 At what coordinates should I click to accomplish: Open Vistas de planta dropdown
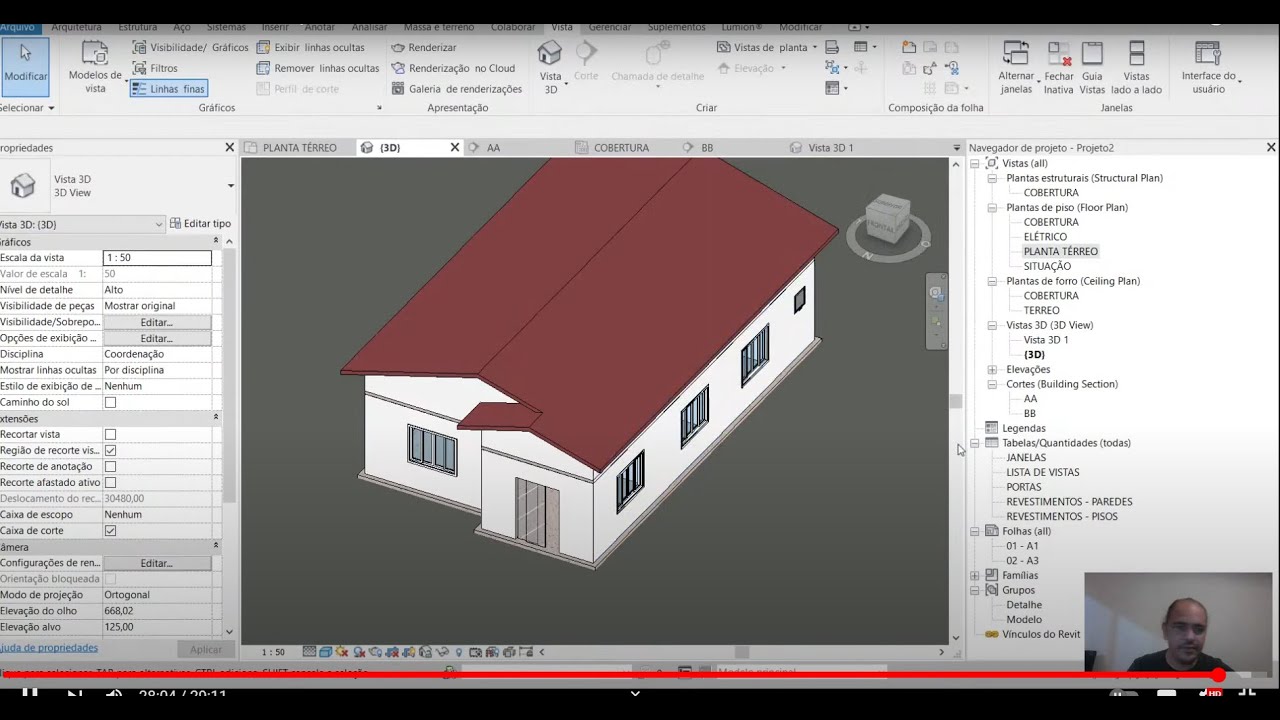[766, 47]
